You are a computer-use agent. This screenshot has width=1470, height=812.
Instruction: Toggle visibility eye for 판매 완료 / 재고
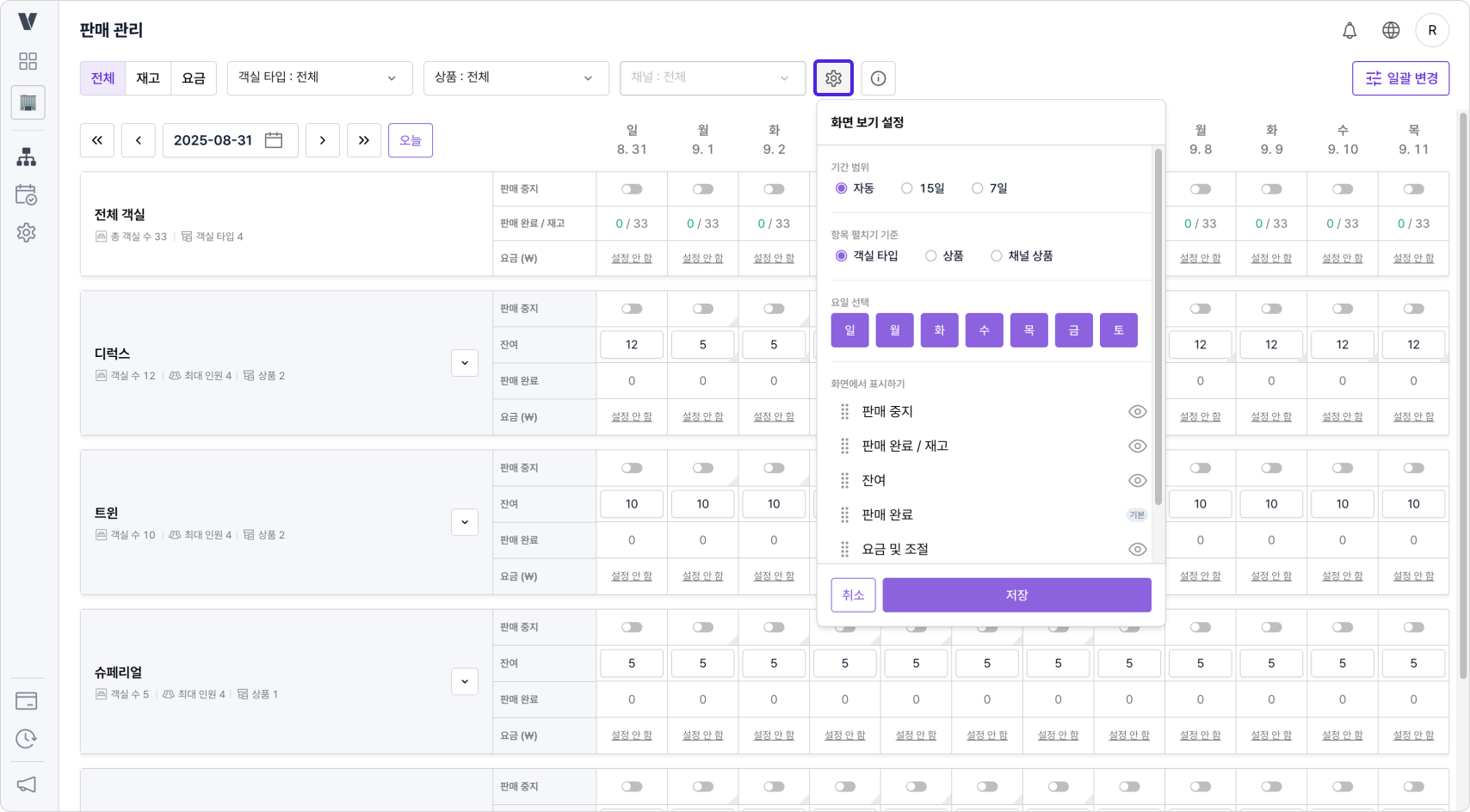tap(1138, 446)
